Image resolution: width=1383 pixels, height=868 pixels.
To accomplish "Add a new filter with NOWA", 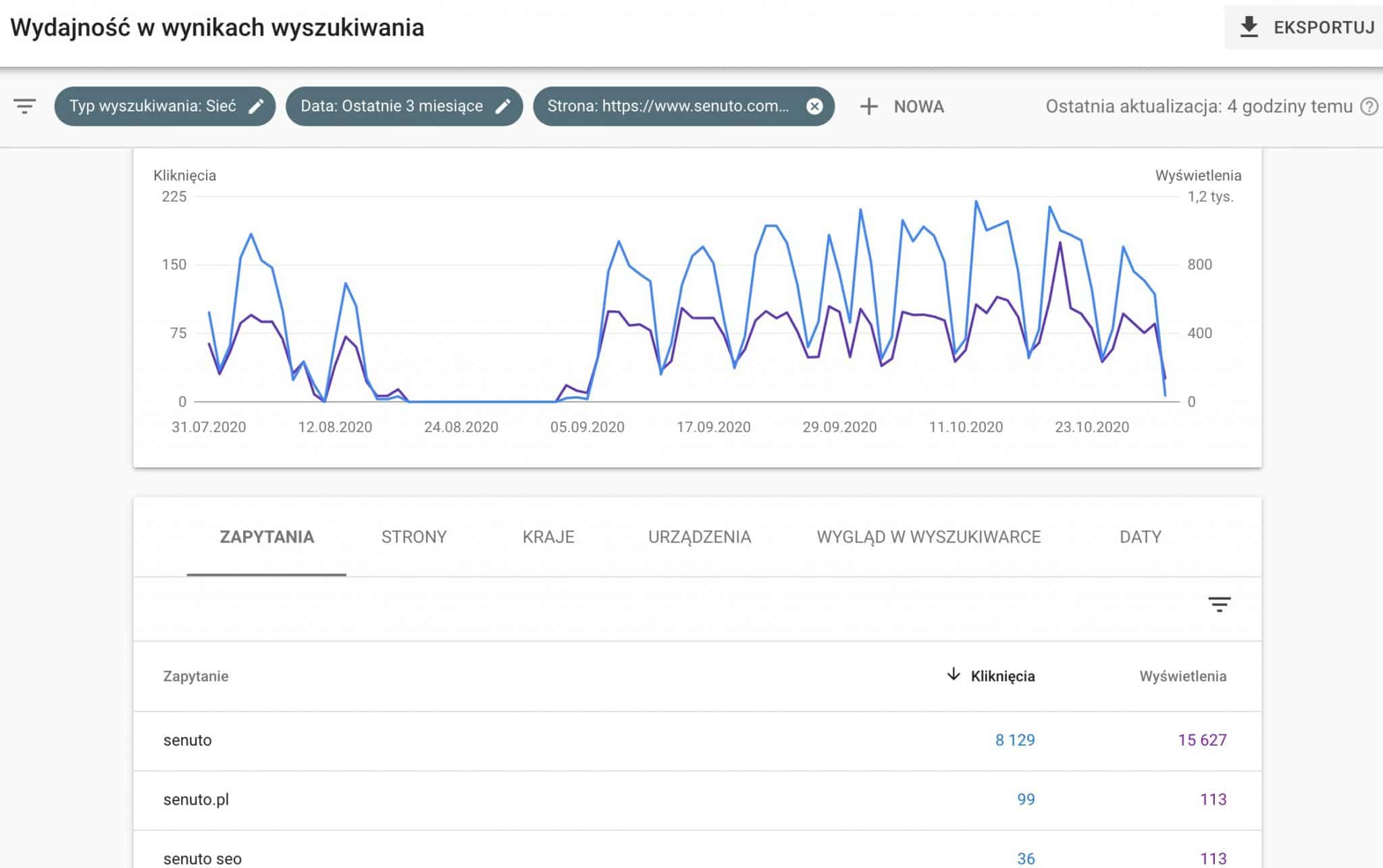I will pyautogui.click(x=902, y=107).
